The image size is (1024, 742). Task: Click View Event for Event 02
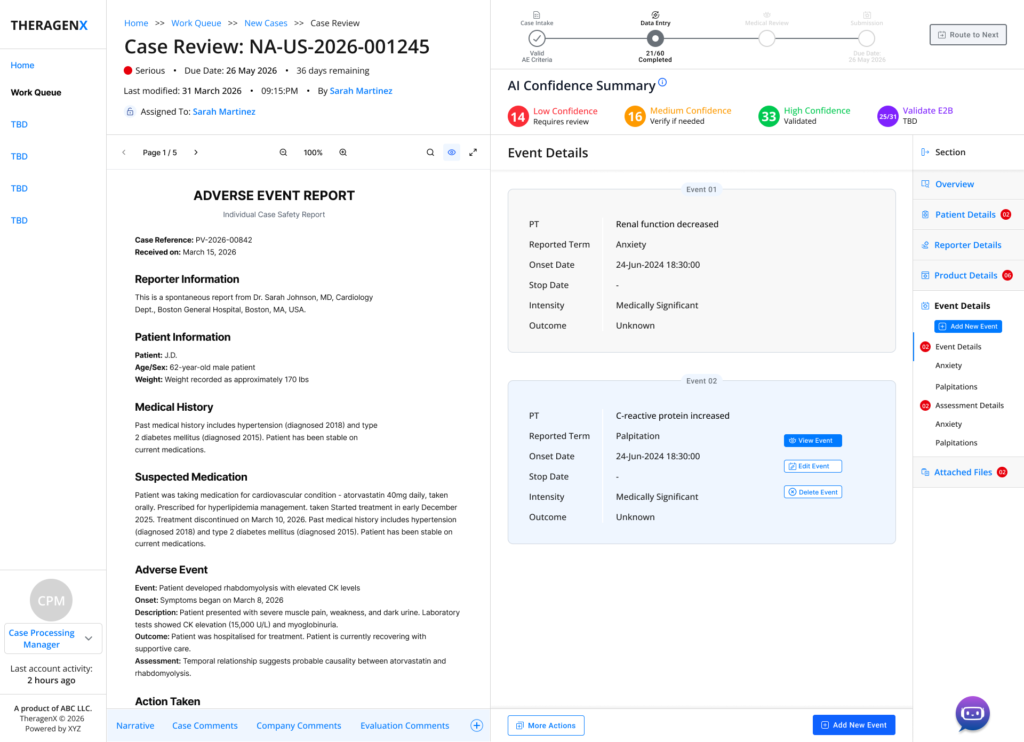tap(812, 441)
